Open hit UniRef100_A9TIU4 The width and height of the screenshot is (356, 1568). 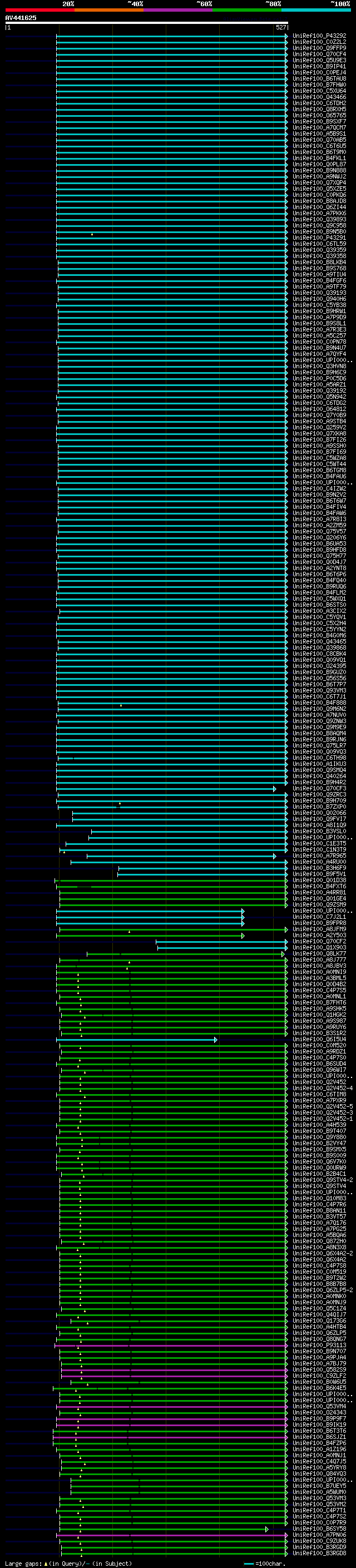click(319, 275)
